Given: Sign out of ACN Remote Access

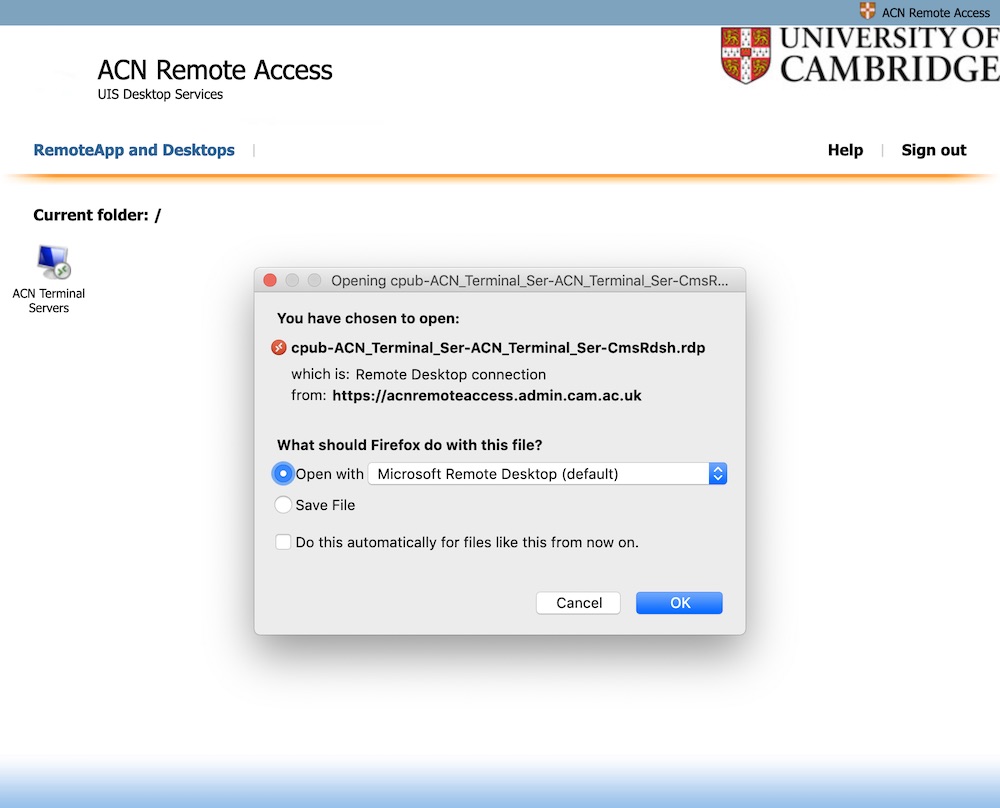Looking at the screenshot, I should coord(934,150).
